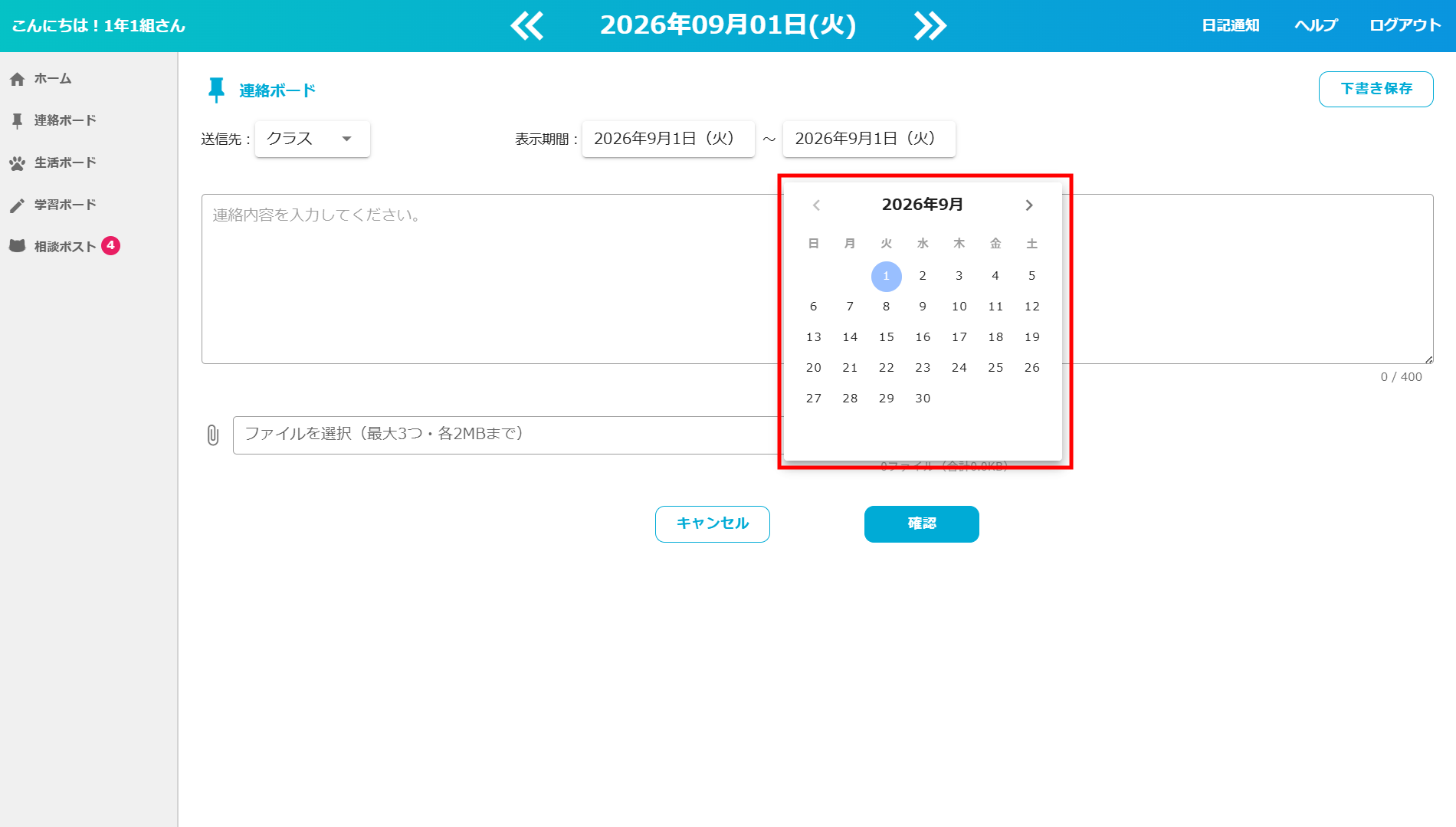Select day 15 in the calendar

click(x=887, y=337)
